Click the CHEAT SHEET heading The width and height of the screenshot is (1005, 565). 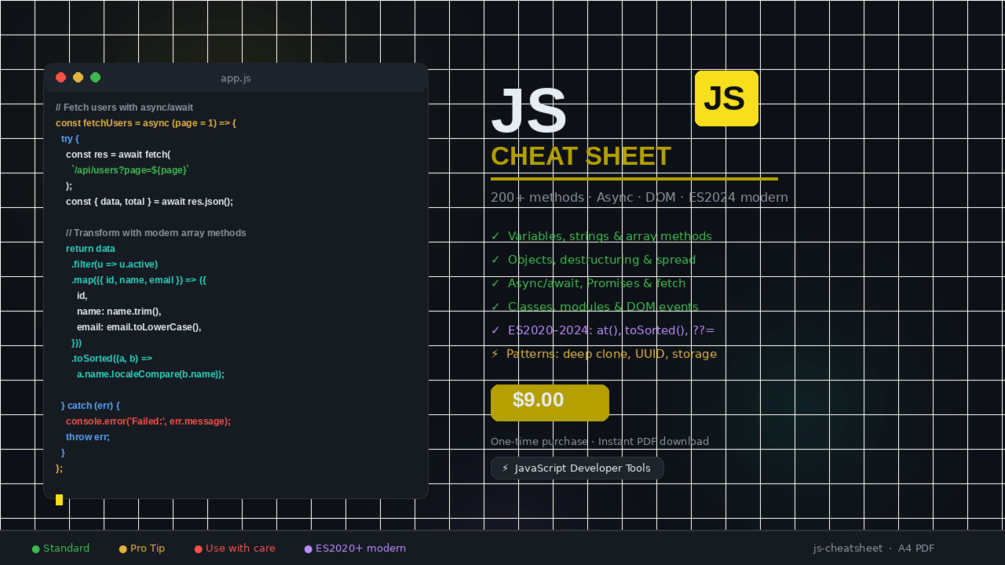click(x=581, y=156)
